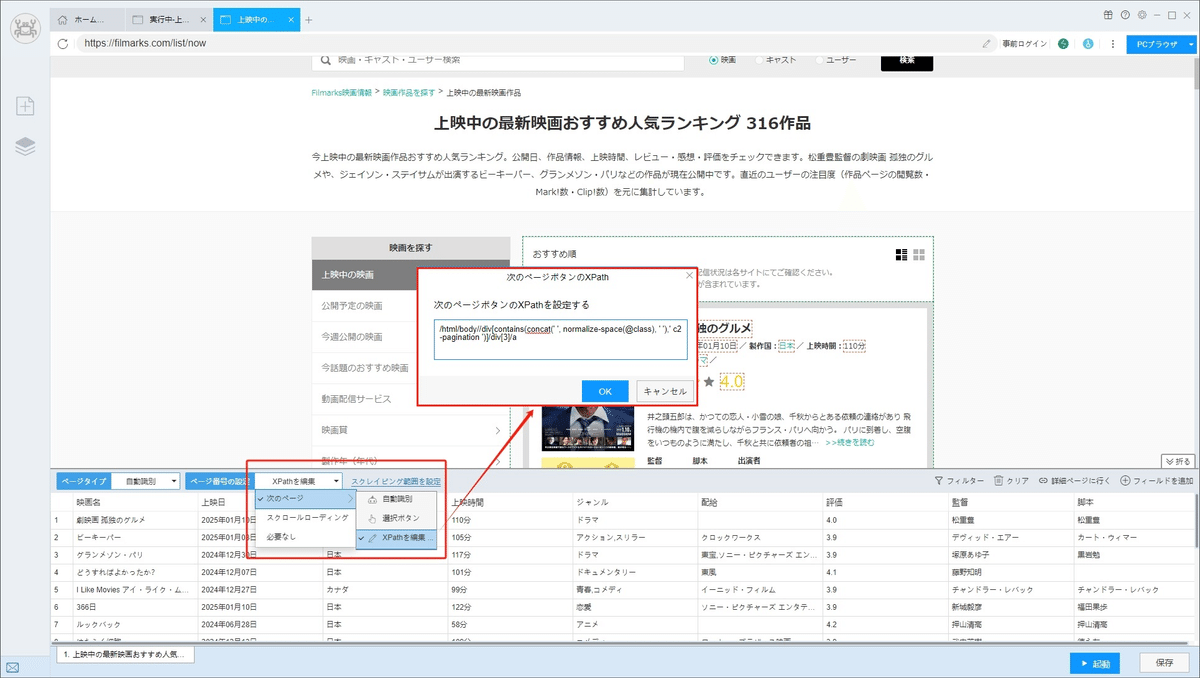Click the ビーキーパー table cell

(136, 536)
